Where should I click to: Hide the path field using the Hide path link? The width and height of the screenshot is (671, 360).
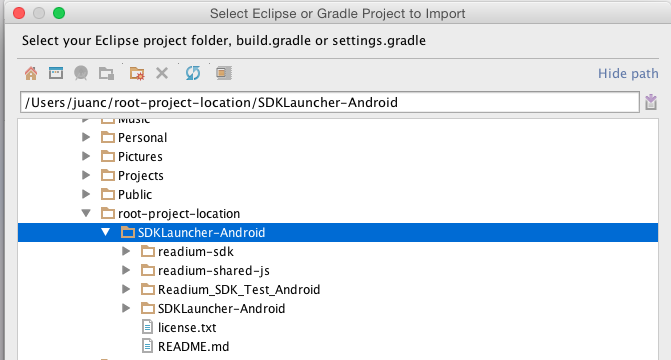pos(628,74)
